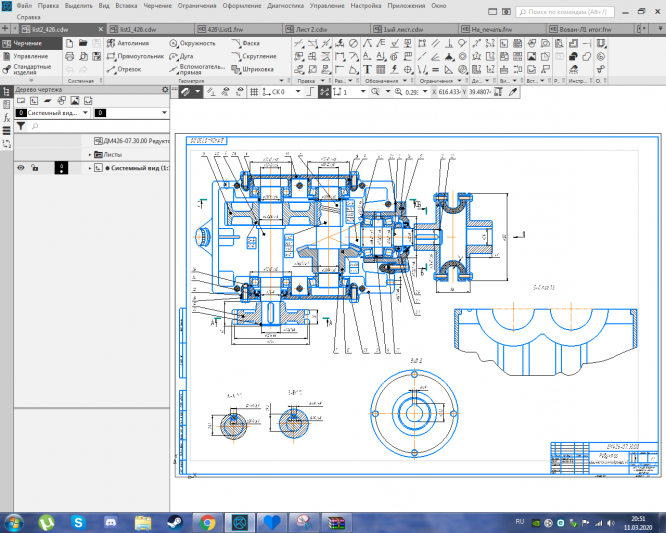Open the Системный вид dropdown
The image size is (666, 533).
(x=84, y=113)
